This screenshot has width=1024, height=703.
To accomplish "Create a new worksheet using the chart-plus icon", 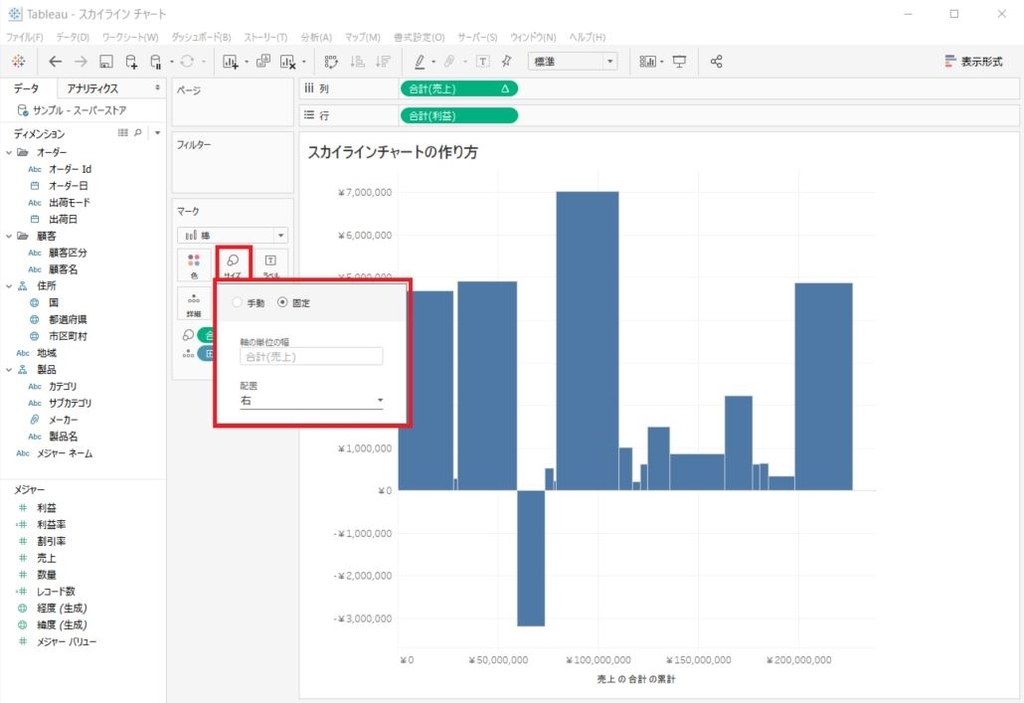I will (x=230, y=61).
